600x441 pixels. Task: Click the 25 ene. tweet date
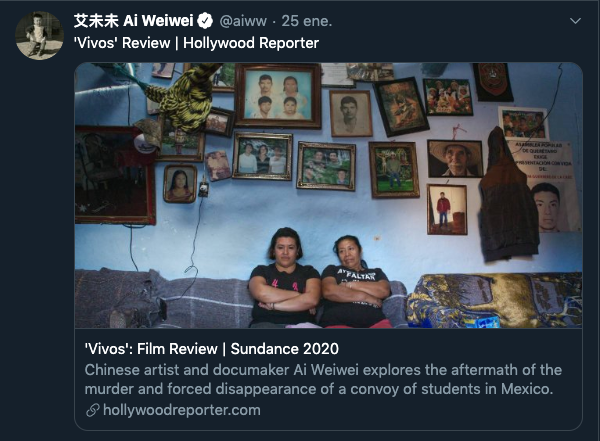click(307, 21)
